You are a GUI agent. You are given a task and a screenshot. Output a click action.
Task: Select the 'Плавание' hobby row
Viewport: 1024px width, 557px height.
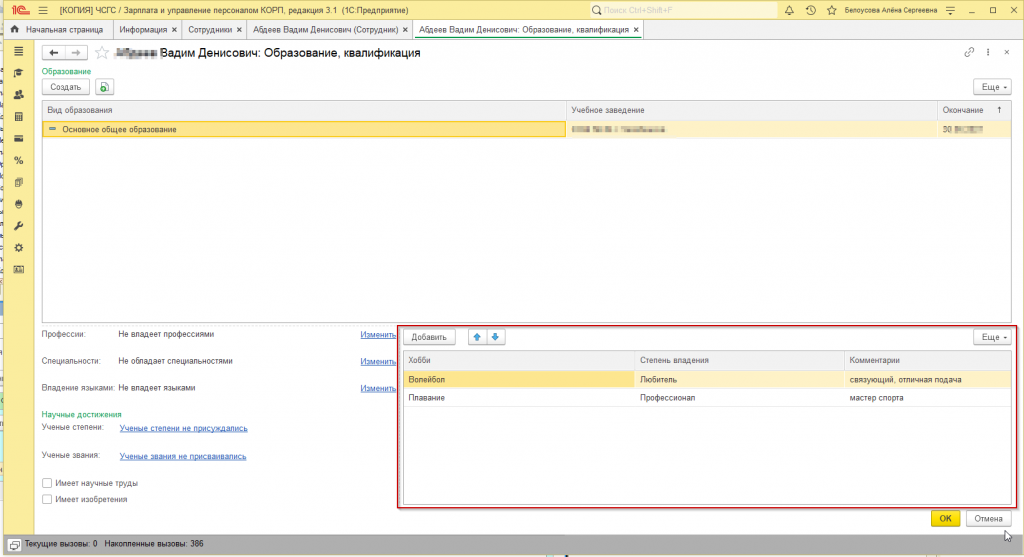click(707, 398)
